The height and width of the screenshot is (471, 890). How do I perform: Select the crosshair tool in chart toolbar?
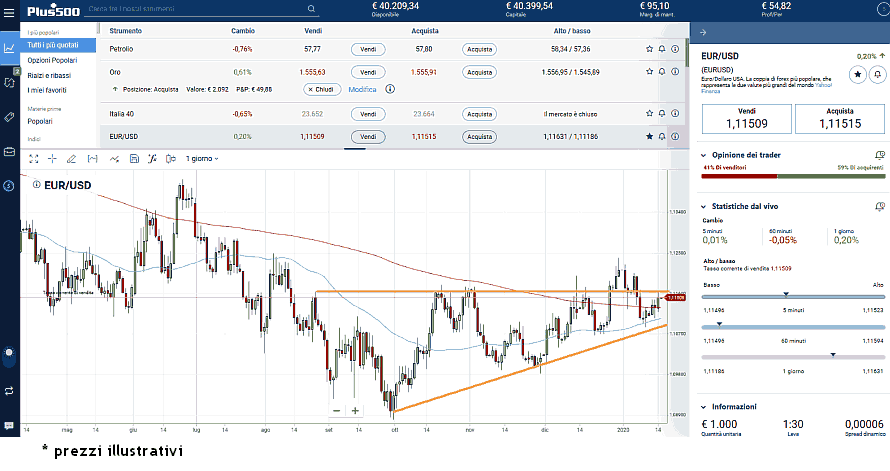pos(52,158)
